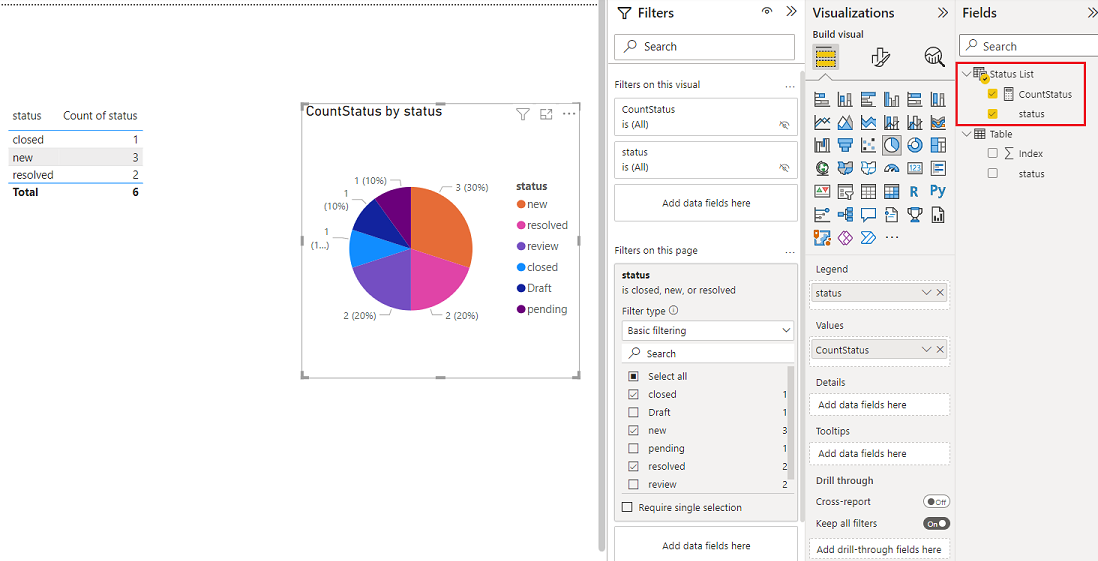1098x561 pixels.
Task: Open the Analytics pane tab
Action: (x=933, y=57)
